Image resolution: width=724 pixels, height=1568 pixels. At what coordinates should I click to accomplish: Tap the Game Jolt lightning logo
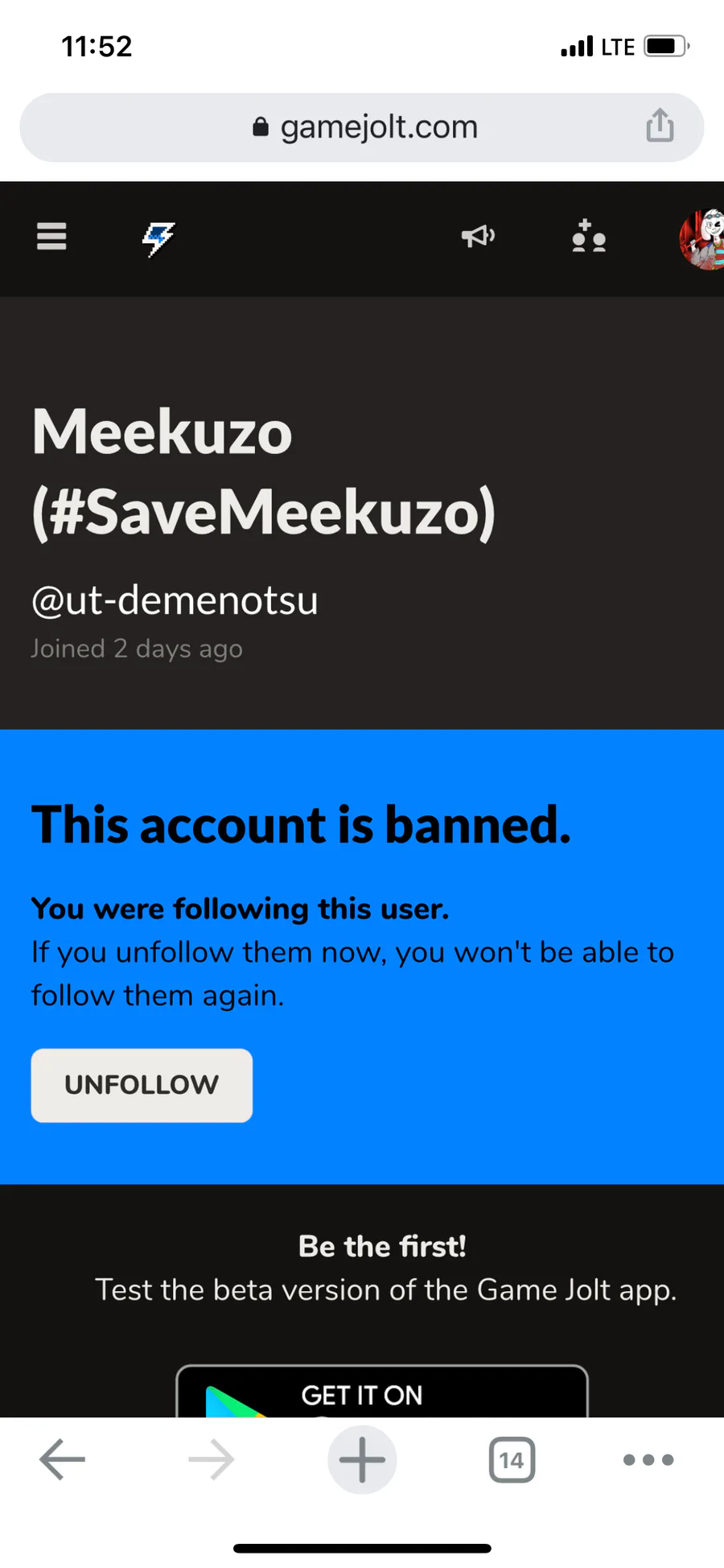click(158, 238)
